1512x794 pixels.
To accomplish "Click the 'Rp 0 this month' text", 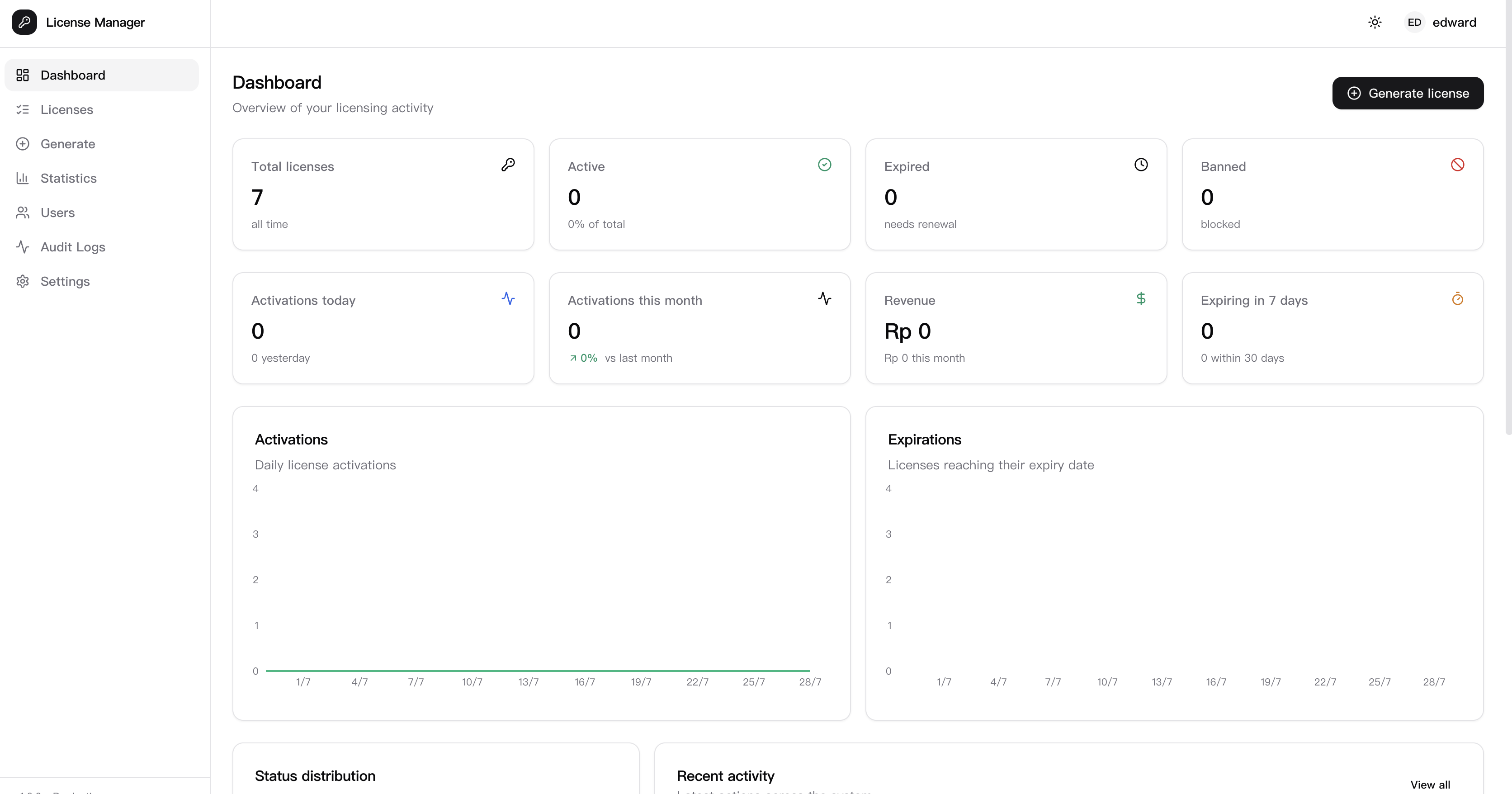I will coord(924,358).
